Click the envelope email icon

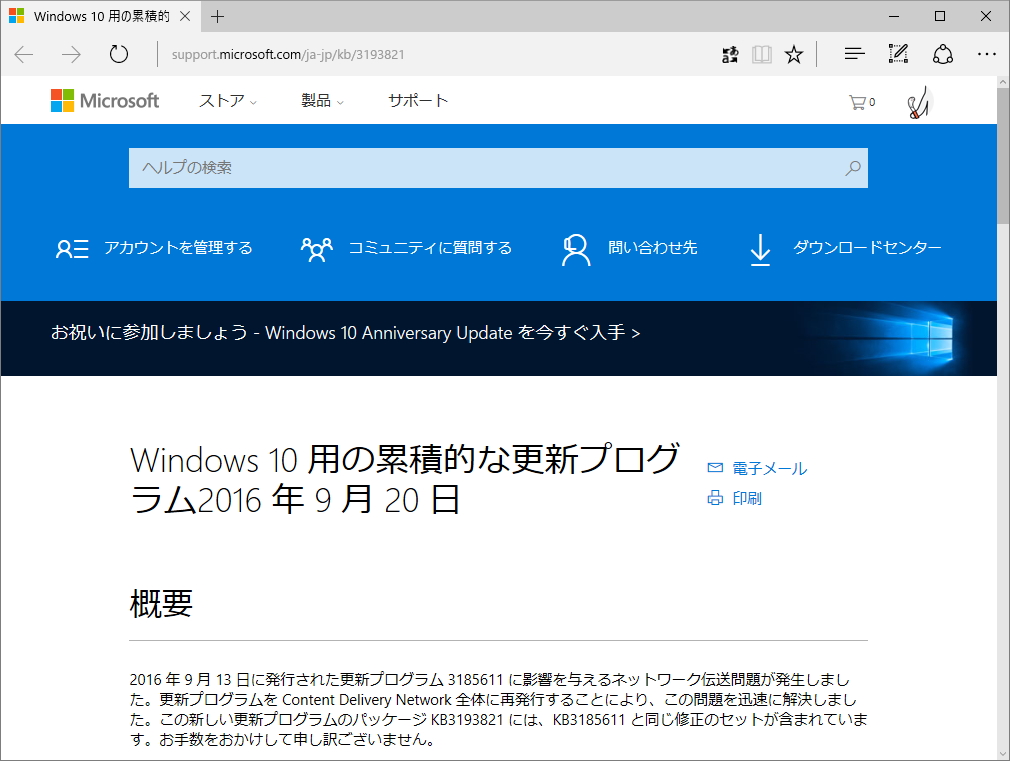[x=715, y=468]
